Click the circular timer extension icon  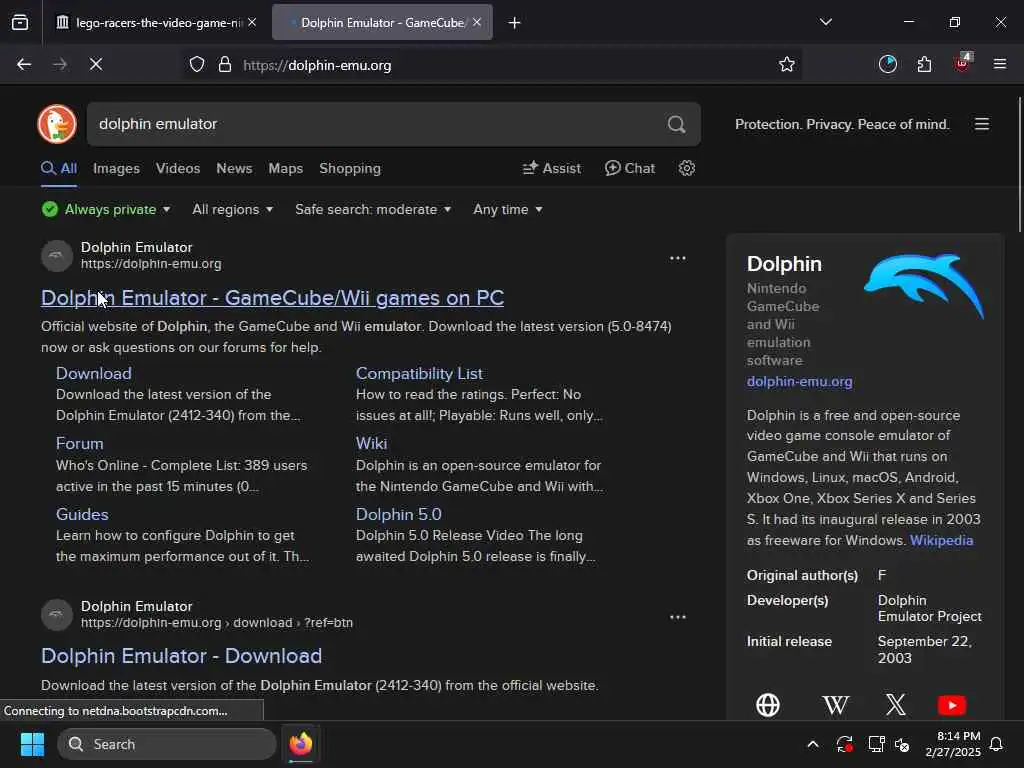(x=888, y=64)
